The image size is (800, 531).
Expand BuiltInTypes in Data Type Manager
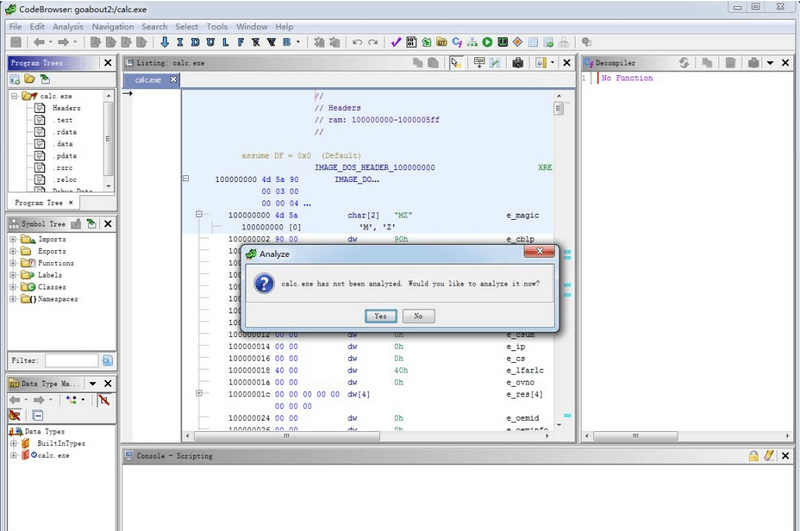click(x=14, y=443)
